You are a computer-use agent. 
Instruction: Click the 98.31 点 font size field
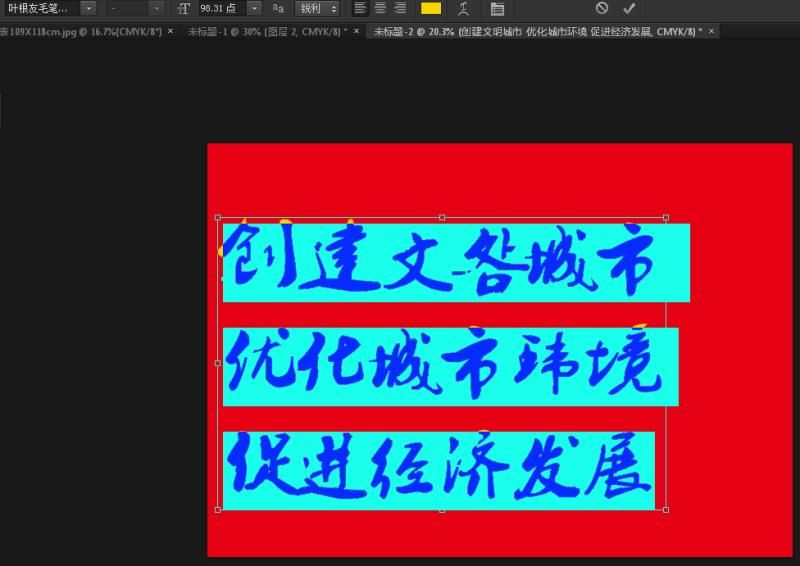[x=220, y=8]
